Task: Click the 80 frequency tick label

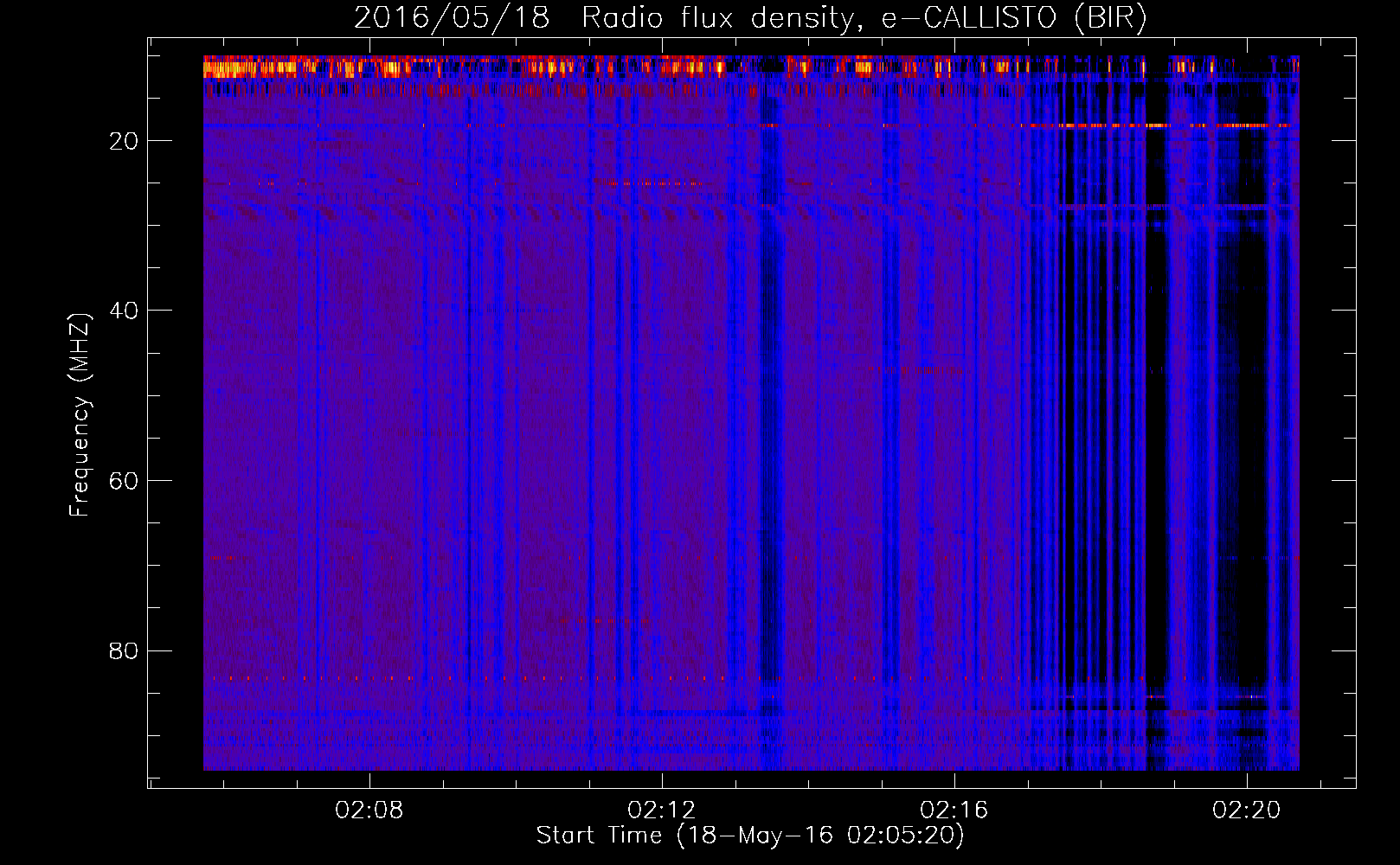Action: point(124,650)
